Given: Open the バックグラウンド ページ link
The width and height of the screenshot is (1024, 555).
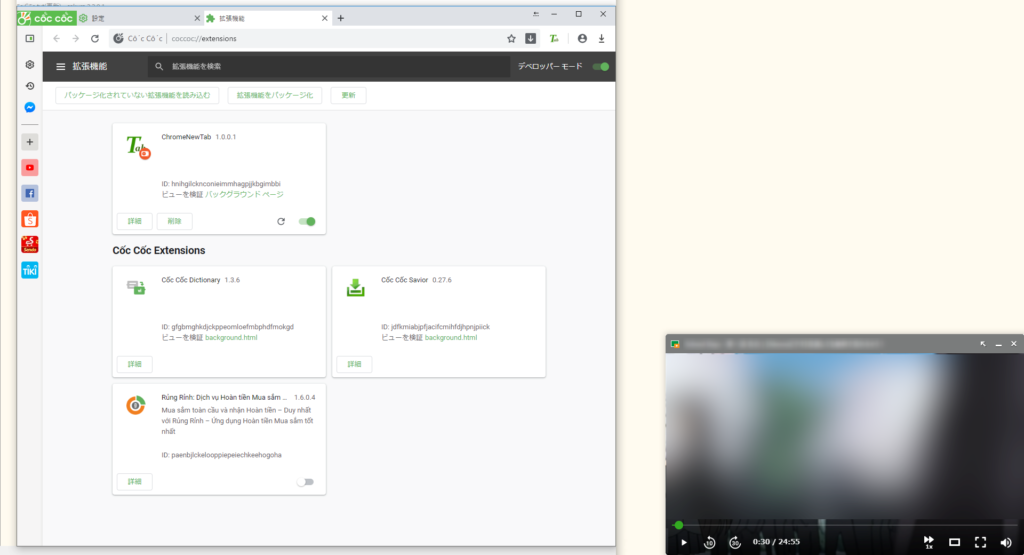Looking at the screenshot, I should pyautogui.click(x=244, y=195).
